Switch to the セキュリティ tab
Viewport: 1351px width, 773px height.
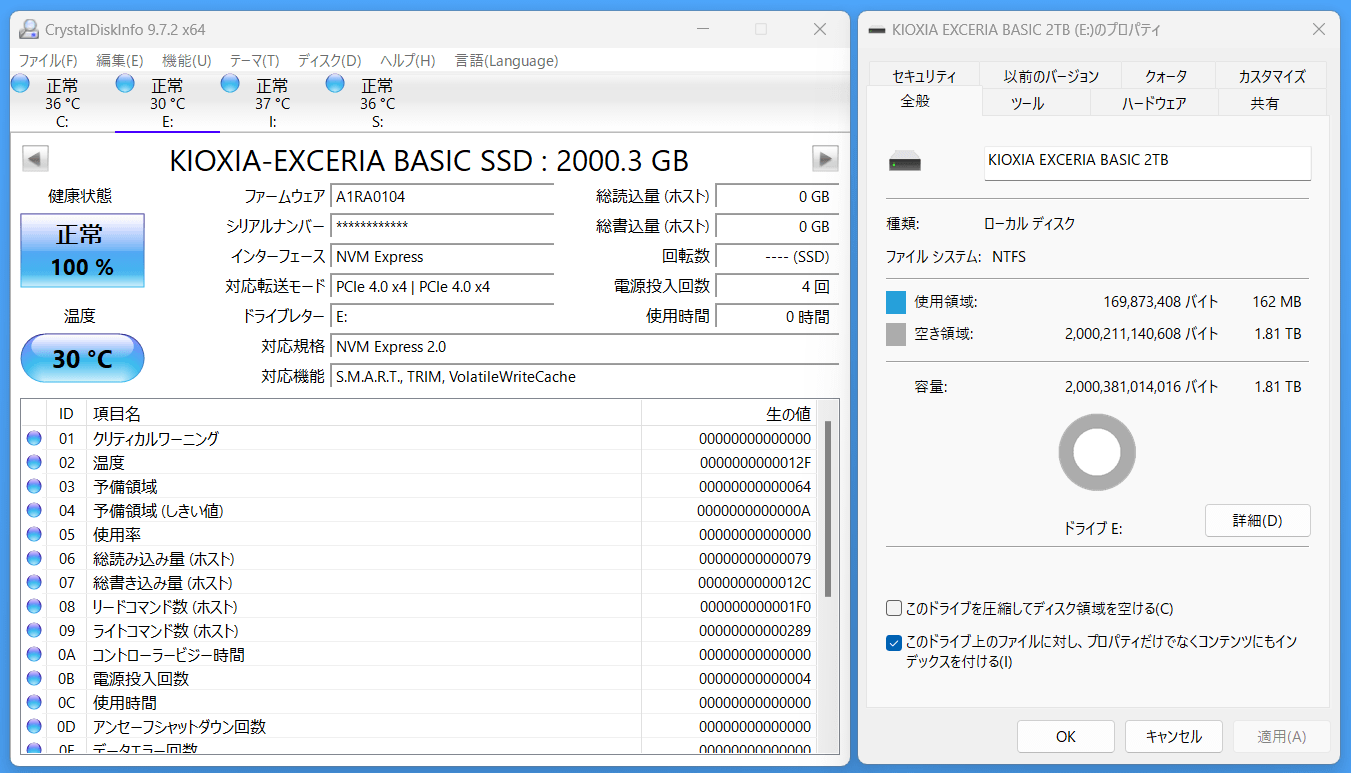click(x=923, y=76)
